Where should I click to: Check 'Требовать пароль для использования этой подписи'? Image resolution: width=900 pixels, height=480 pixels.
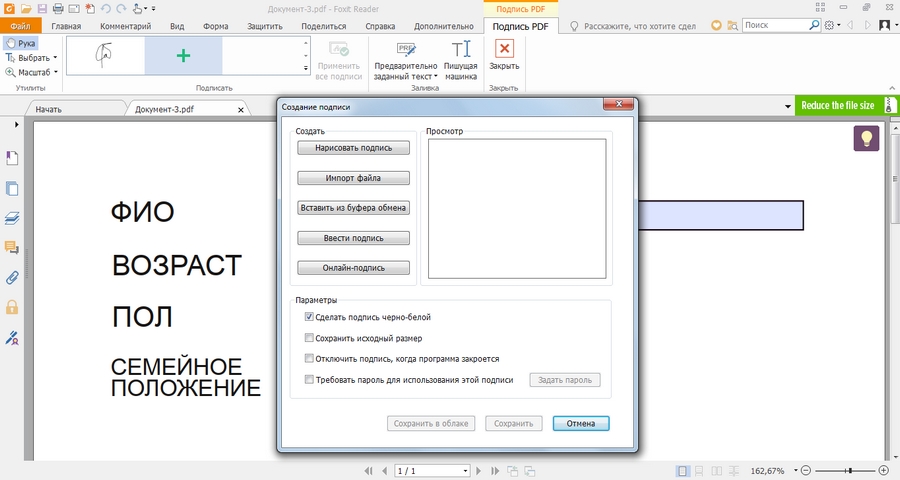tap(309, 380)
